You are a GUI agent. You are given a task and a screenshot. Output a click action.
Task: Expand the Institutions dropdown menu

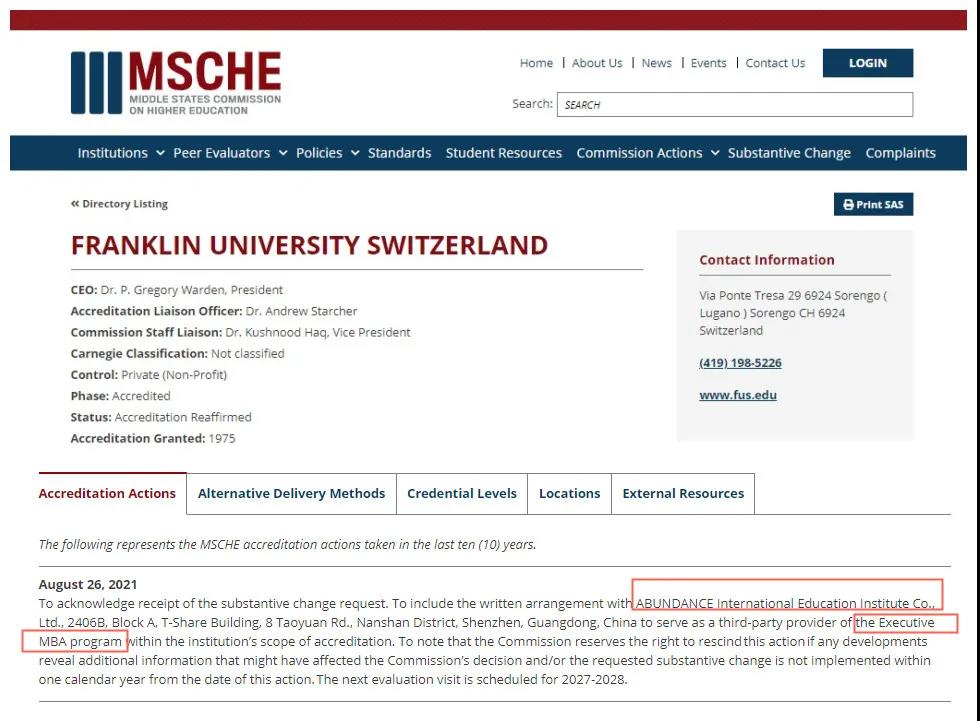(x=120, y=153)
